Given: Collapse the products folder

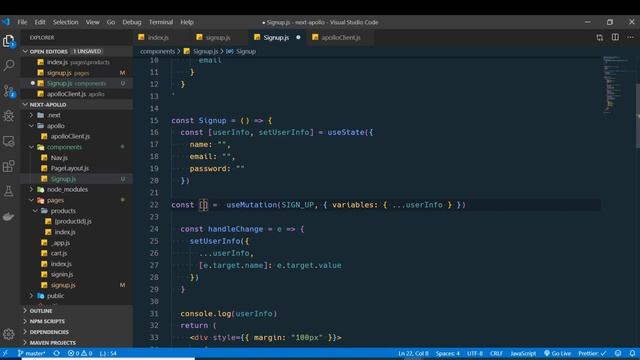Looking at the screenshot, I should [x=62, y=211].
